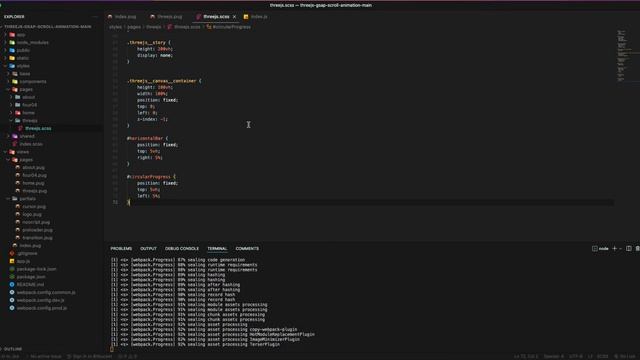Click the public folder icon
This screenshot has width=640, height=360.
[x=12, y=50]
